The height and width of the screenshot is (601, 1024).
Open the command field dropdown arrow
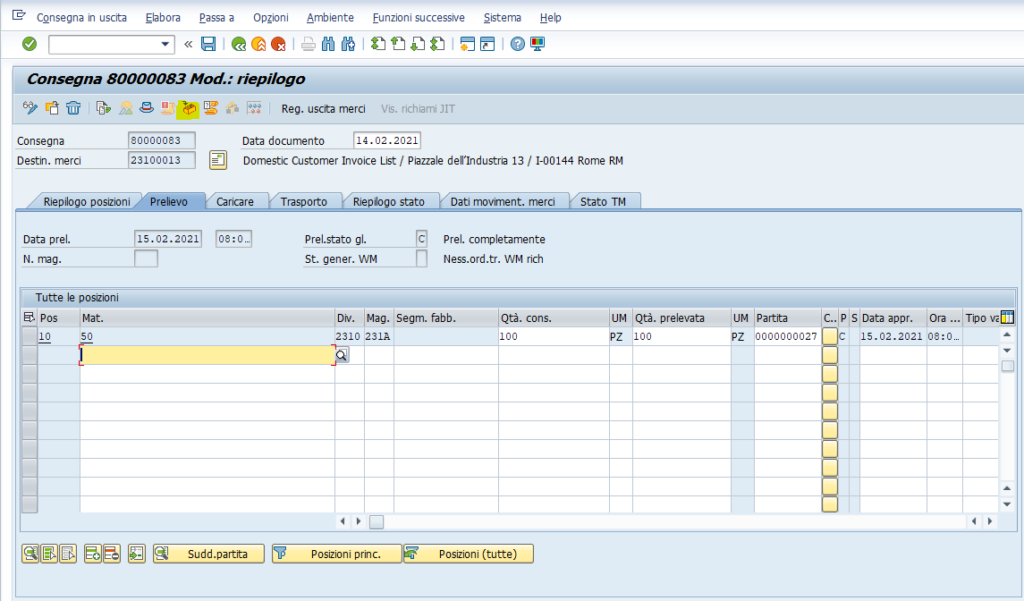(165, 44)
